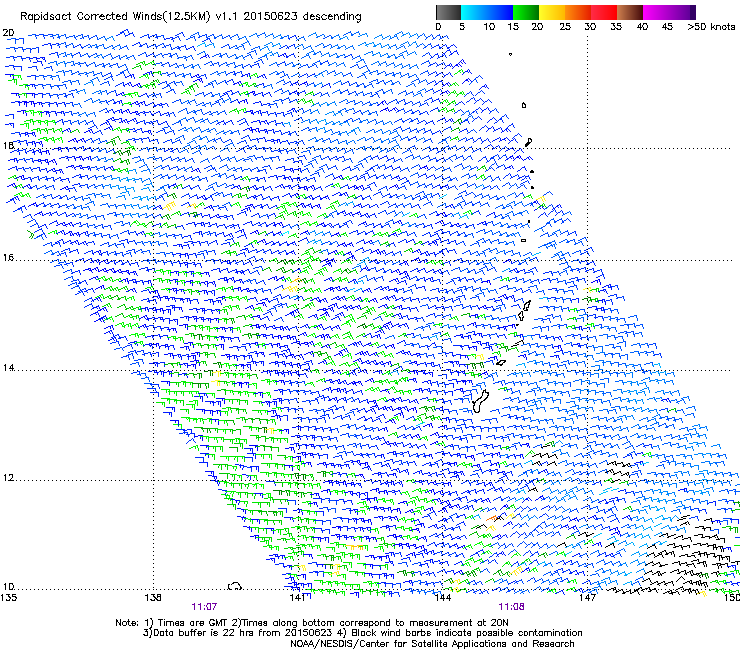
Task: Click the '35' label under color bar
Action: (x=616, y=27)
